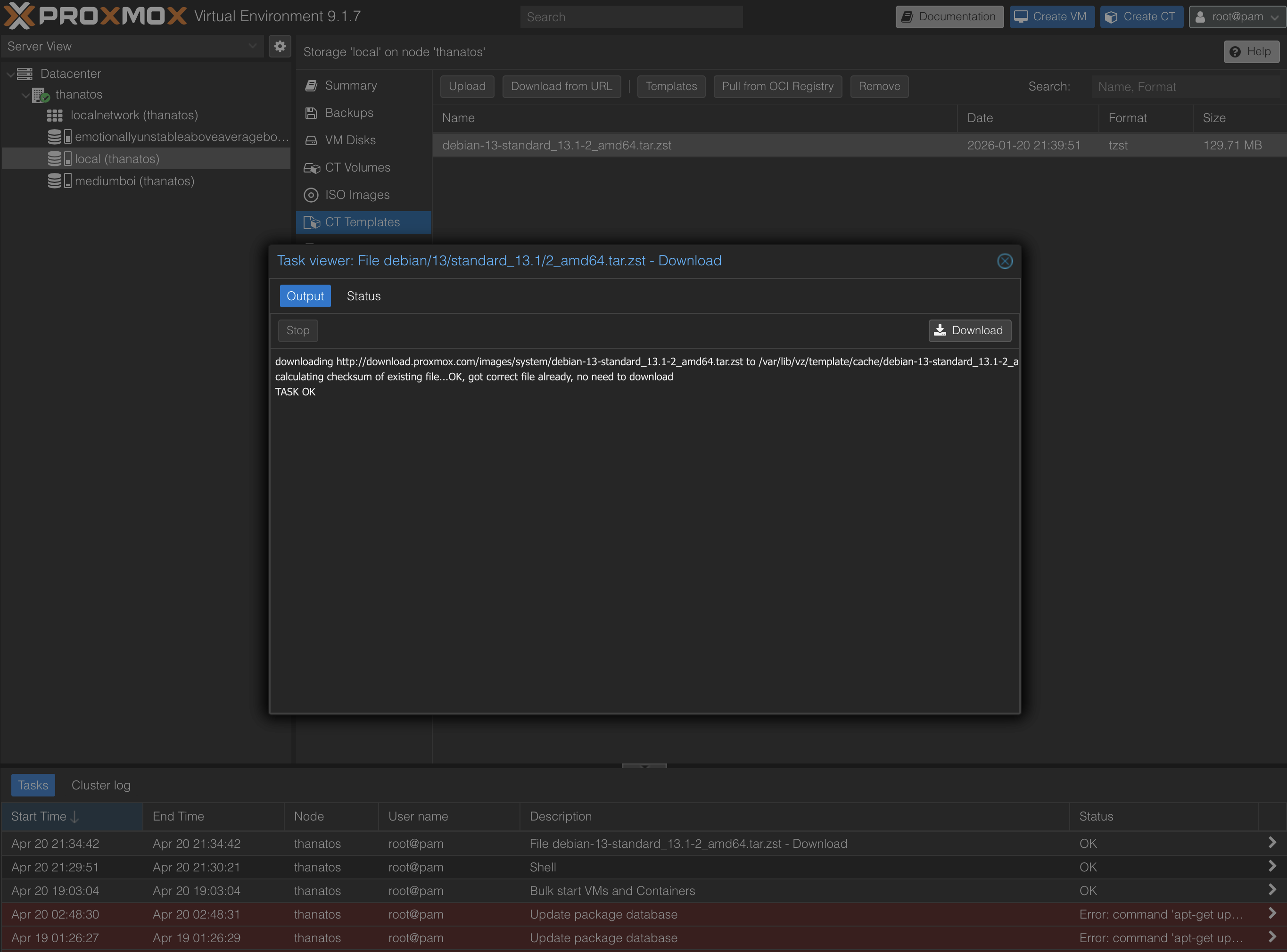1287x952 pixels.
Task: Click the CT Templates file icon
Action: (x=312, y=222)
